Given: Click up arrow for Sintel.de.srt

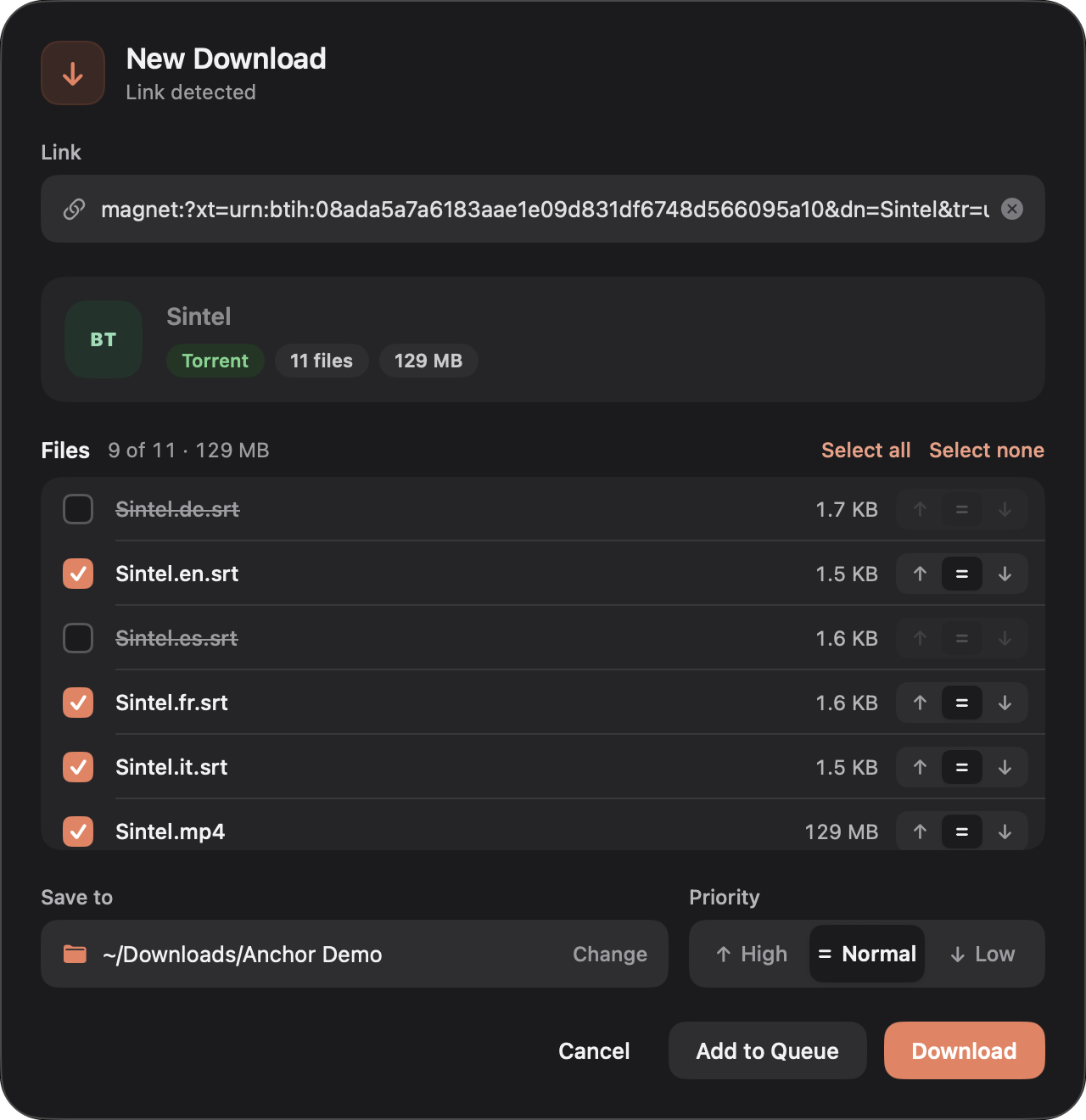Looking at the screenshot, I should pos(920,509).
